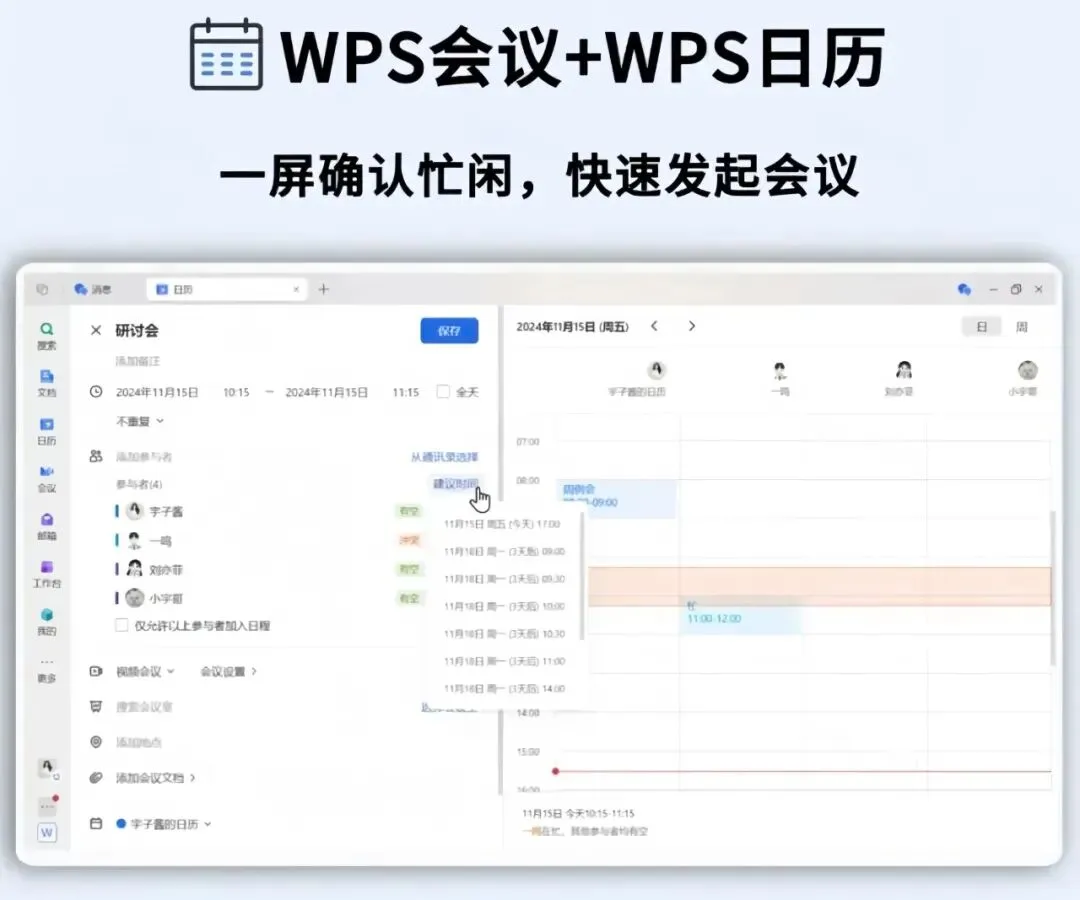Click the red-dot notification icon in the sidebar
1080x900 pixels.
coord(47,804)
